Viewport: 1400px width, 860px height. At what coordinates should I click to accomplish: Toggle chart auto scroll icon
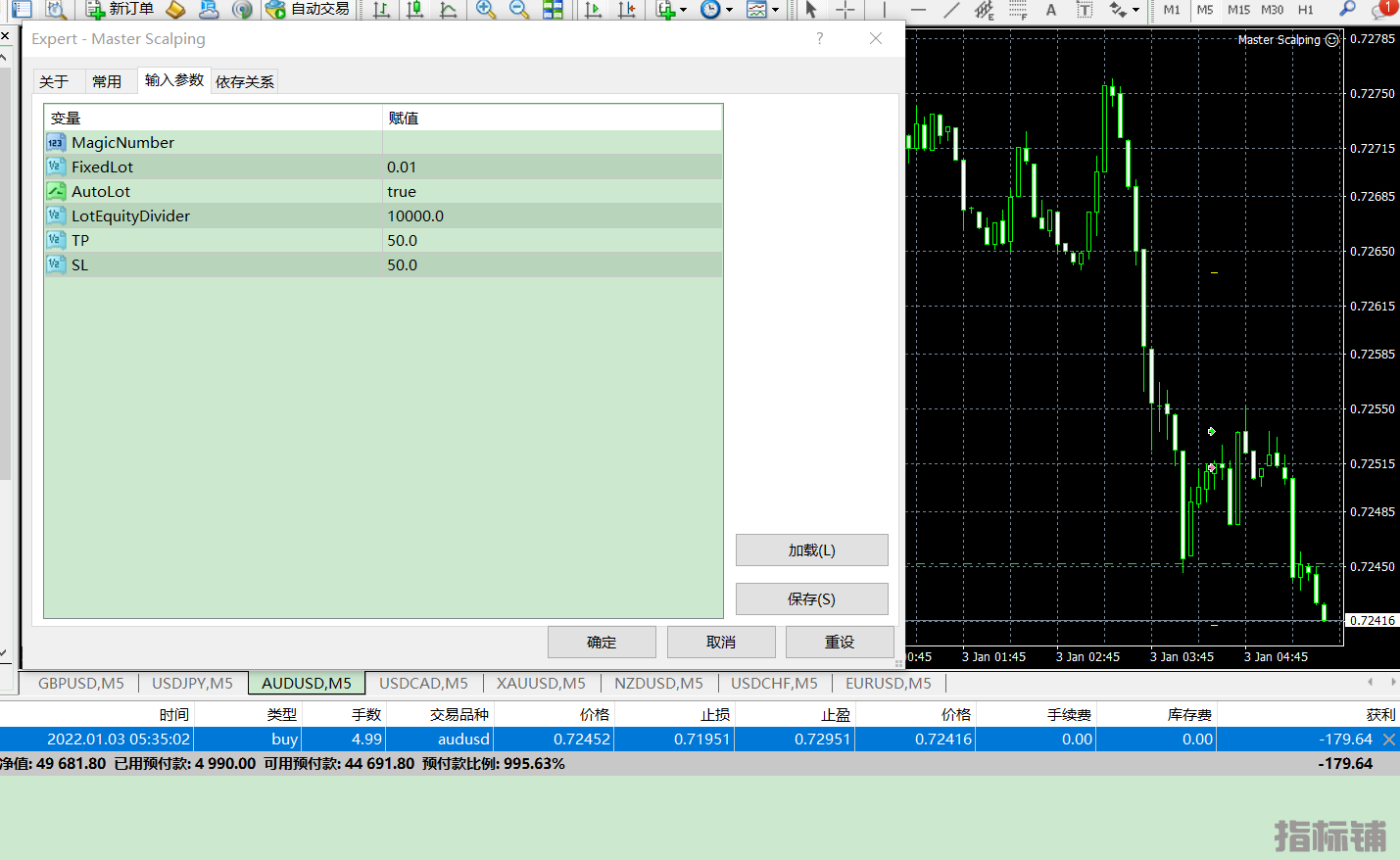click(594, 10)
